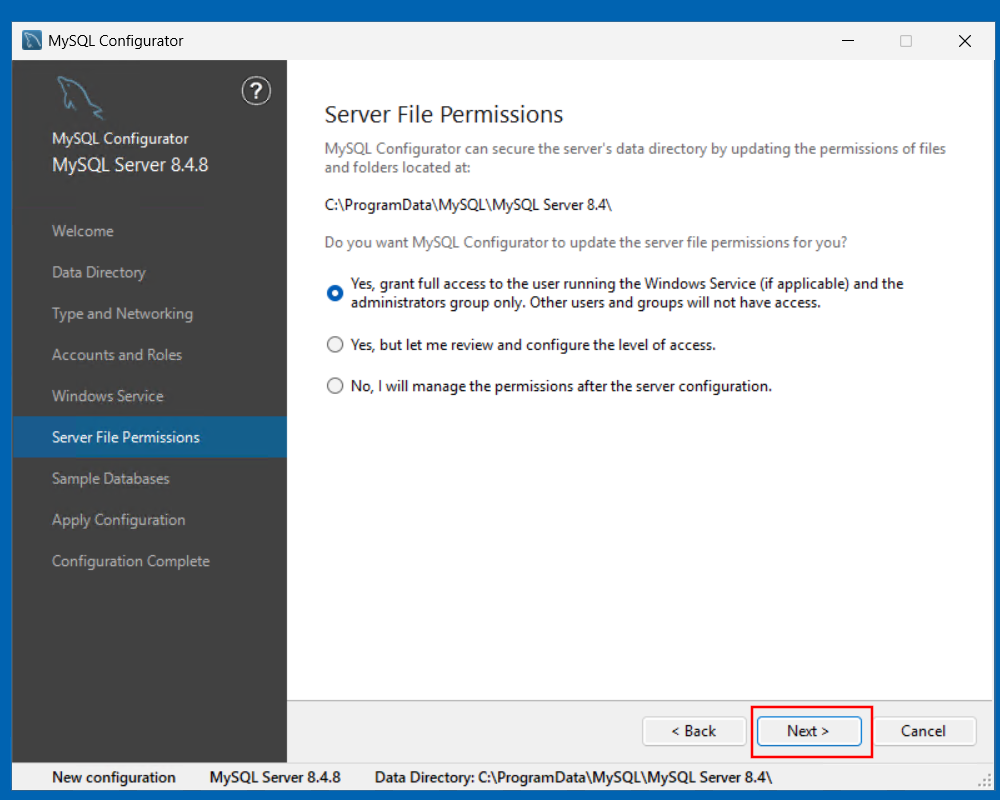Click 'MySQL Server 8.4.8' sidebar title
This screenshot has height=800, width=1000.
(130, 165)
